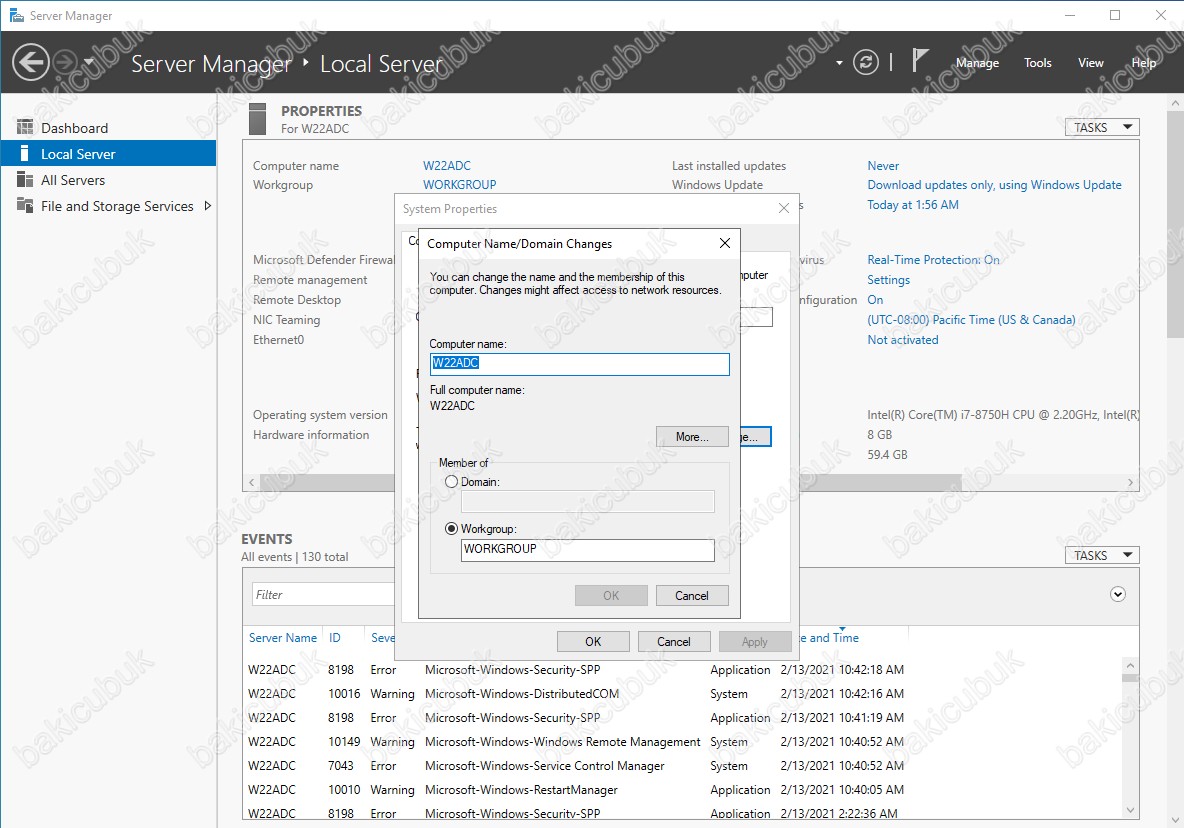Click Pacific Time zone link
Viewport: 1184px width, 828px height.
click(971, 320)
